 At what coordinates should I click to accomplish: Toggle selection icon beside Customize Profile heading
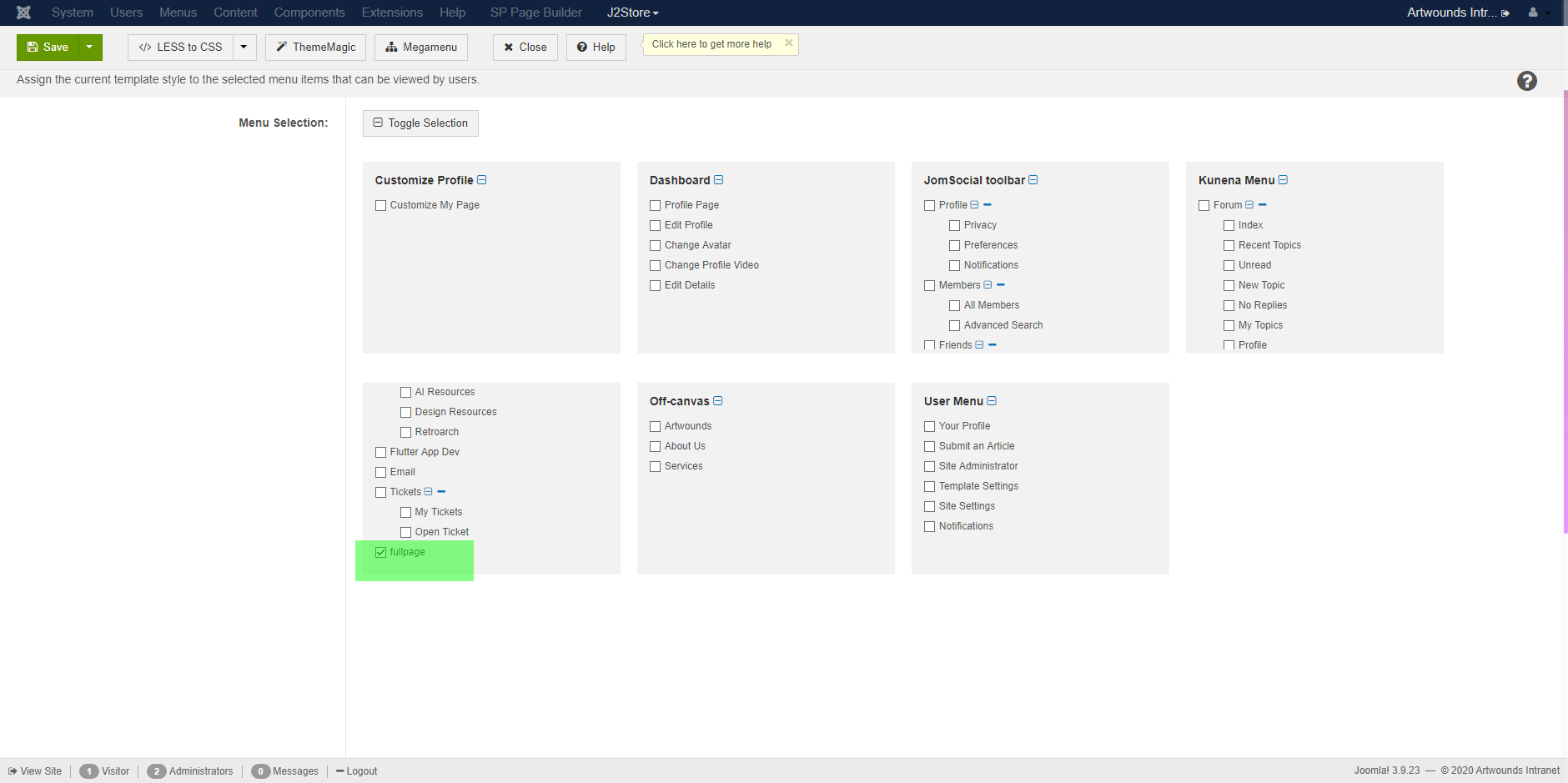click(x=482, y=180)
